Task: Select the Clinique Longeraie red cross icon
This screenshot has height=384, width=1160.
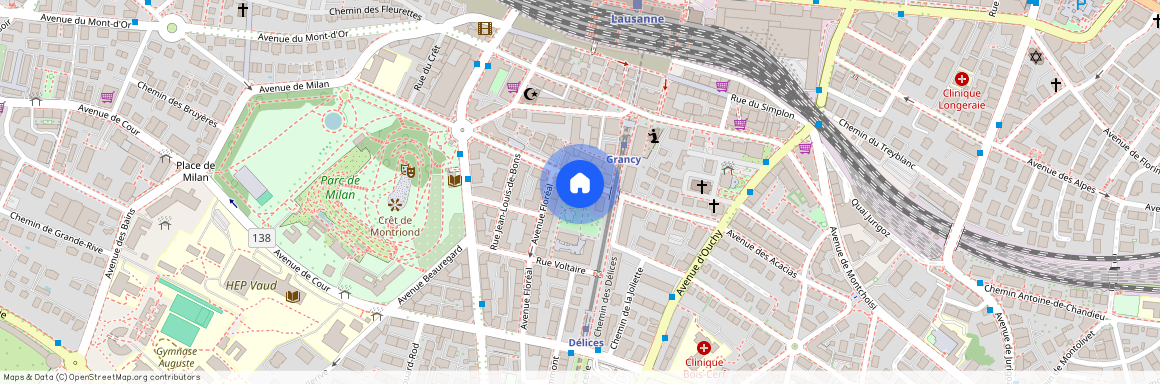Action: (x=961, y=78)
